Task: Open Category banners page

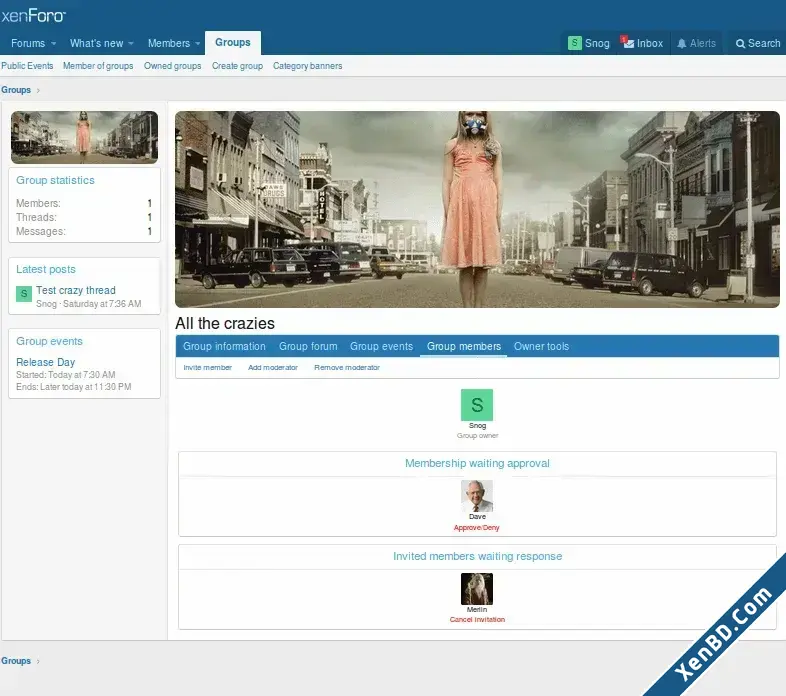Action: pos(308,66)
